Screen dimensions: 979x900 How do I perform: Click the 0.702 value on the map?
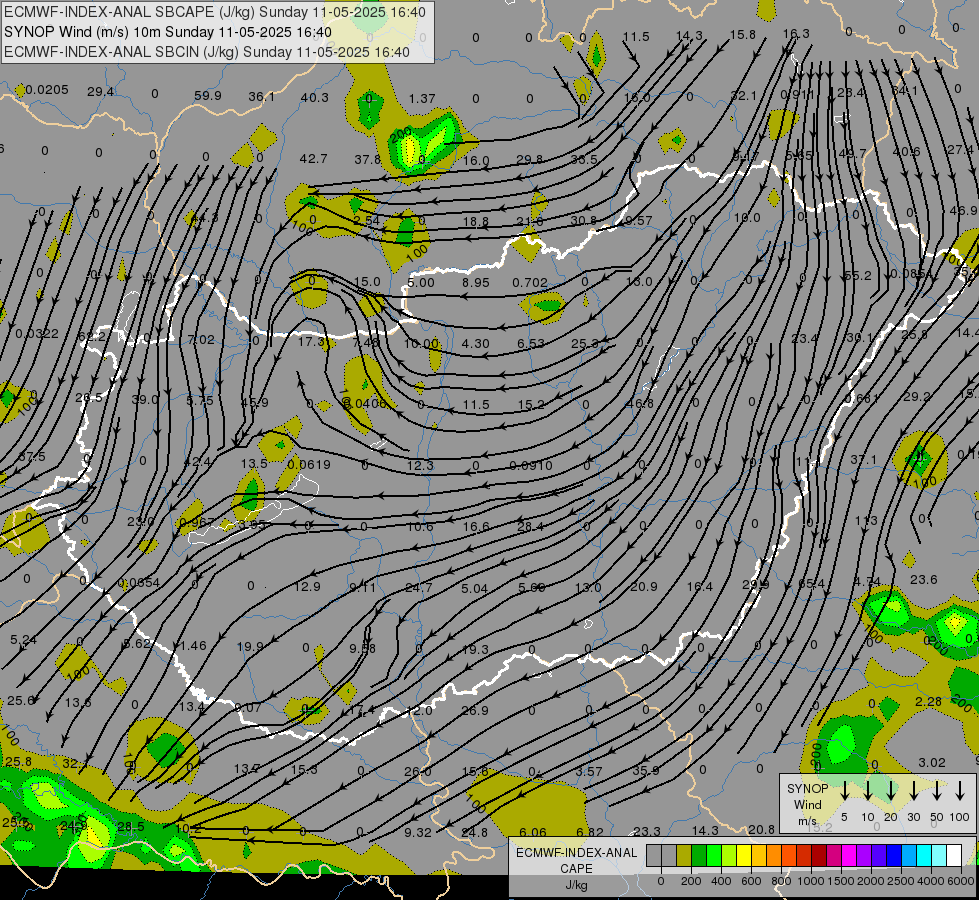[529, 282]
